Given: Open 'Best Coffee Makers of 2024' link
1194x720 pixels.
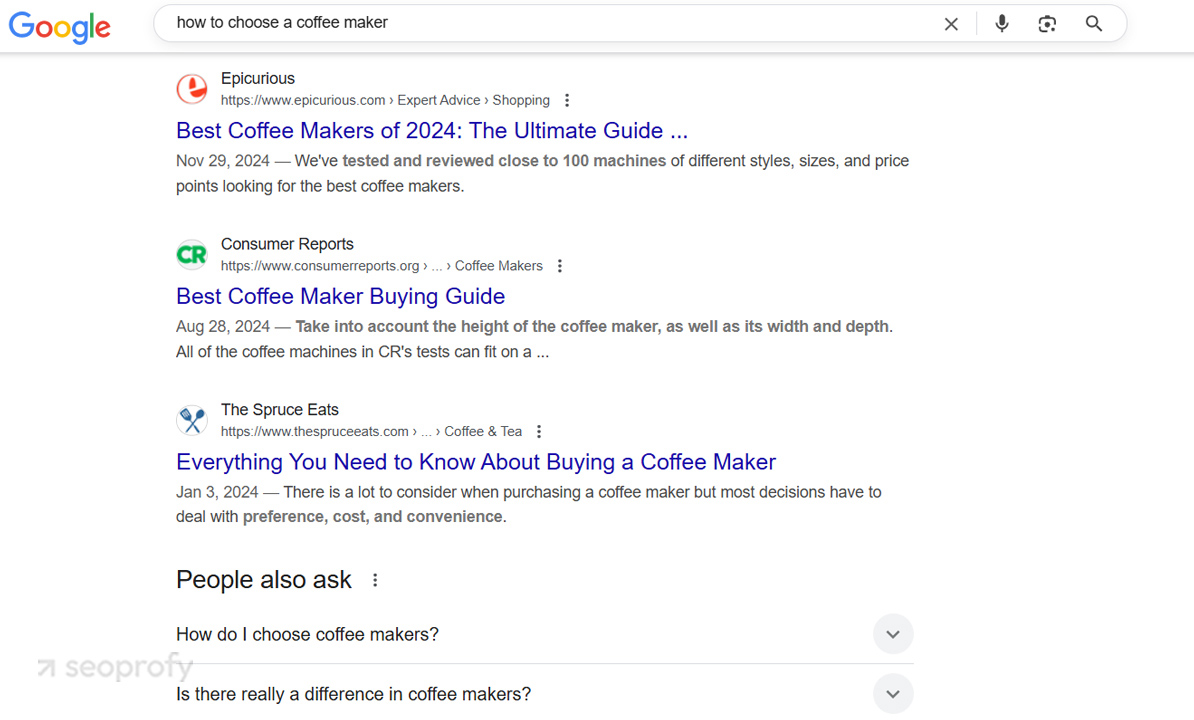Looking at the screenshot, I should (432, 131).
